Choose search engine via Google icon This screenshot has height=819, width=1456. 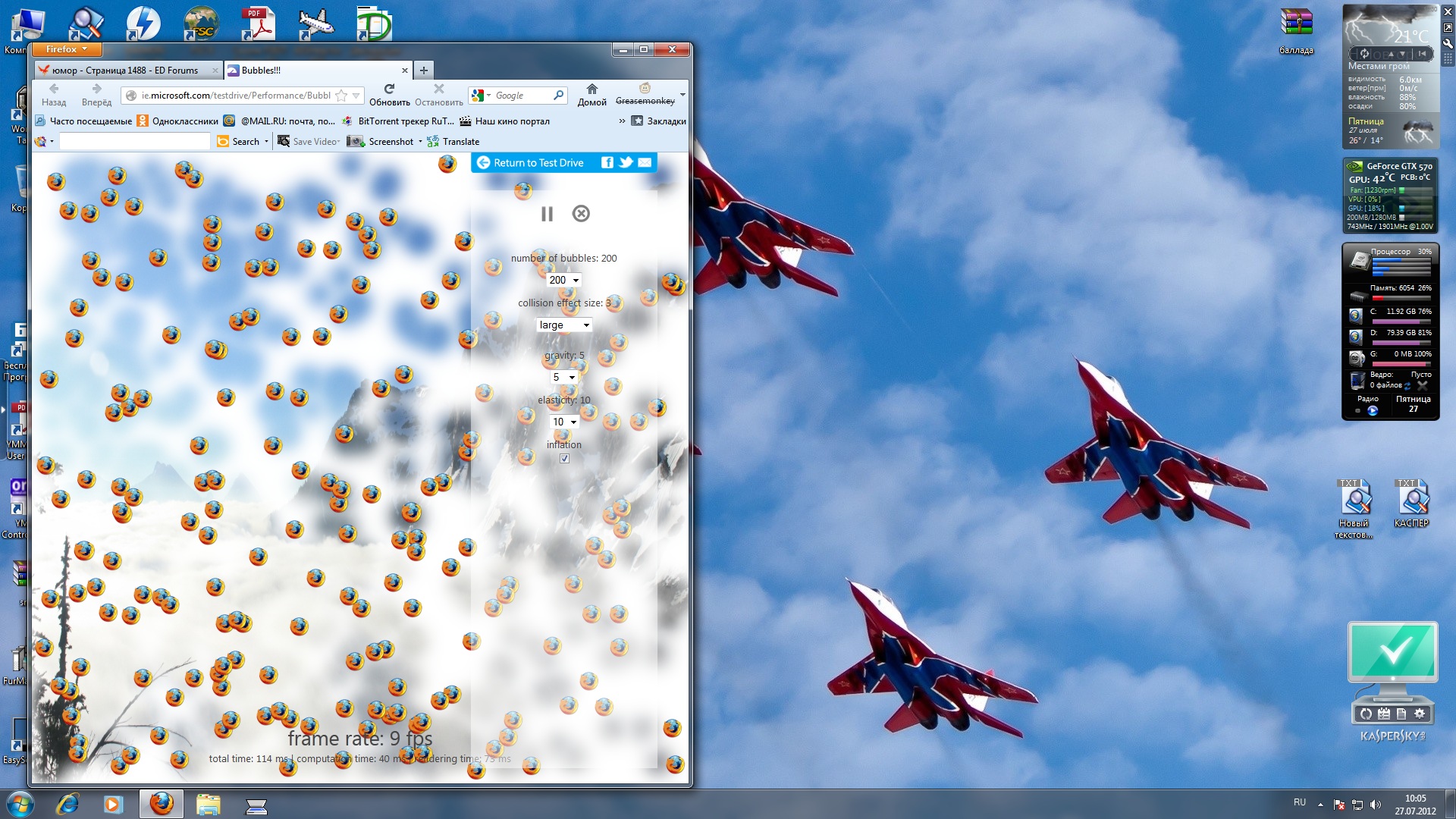pyautogui.click(x=480, y=96)
